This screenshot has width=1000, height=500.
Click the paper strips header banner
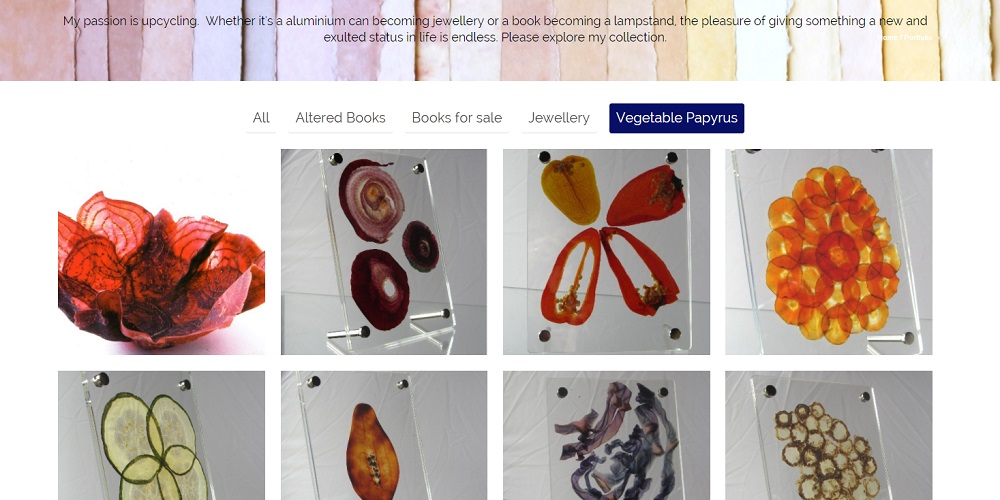[500, 40]
